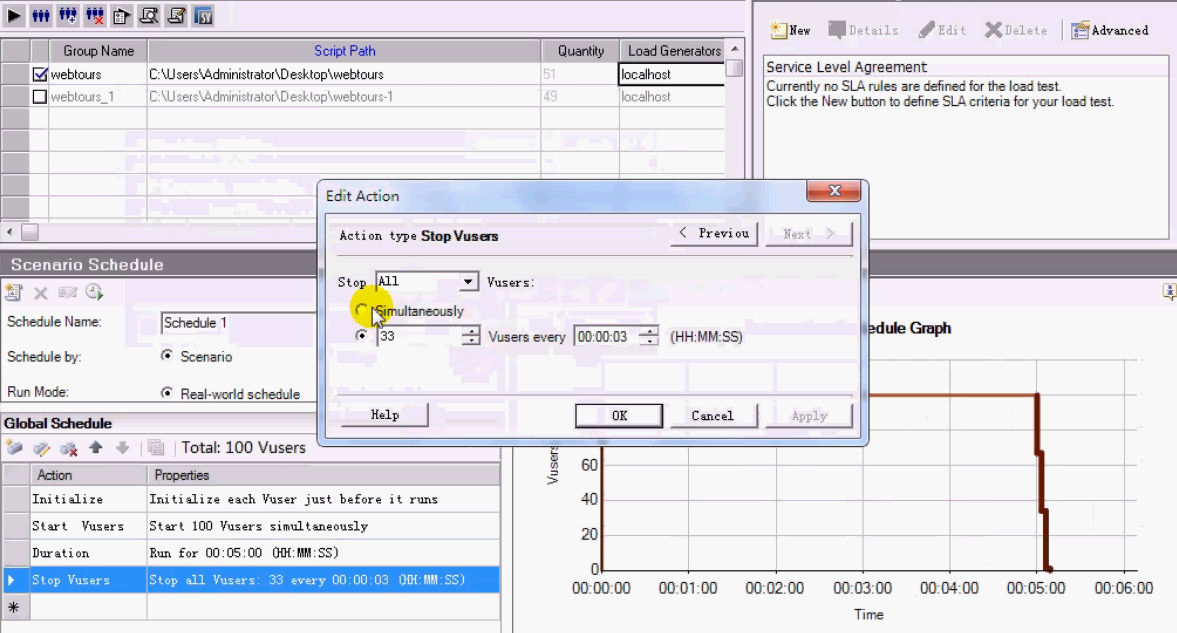Select the Simultaneously radio option
Screen dimensions: 1177x633
[362, 310]
